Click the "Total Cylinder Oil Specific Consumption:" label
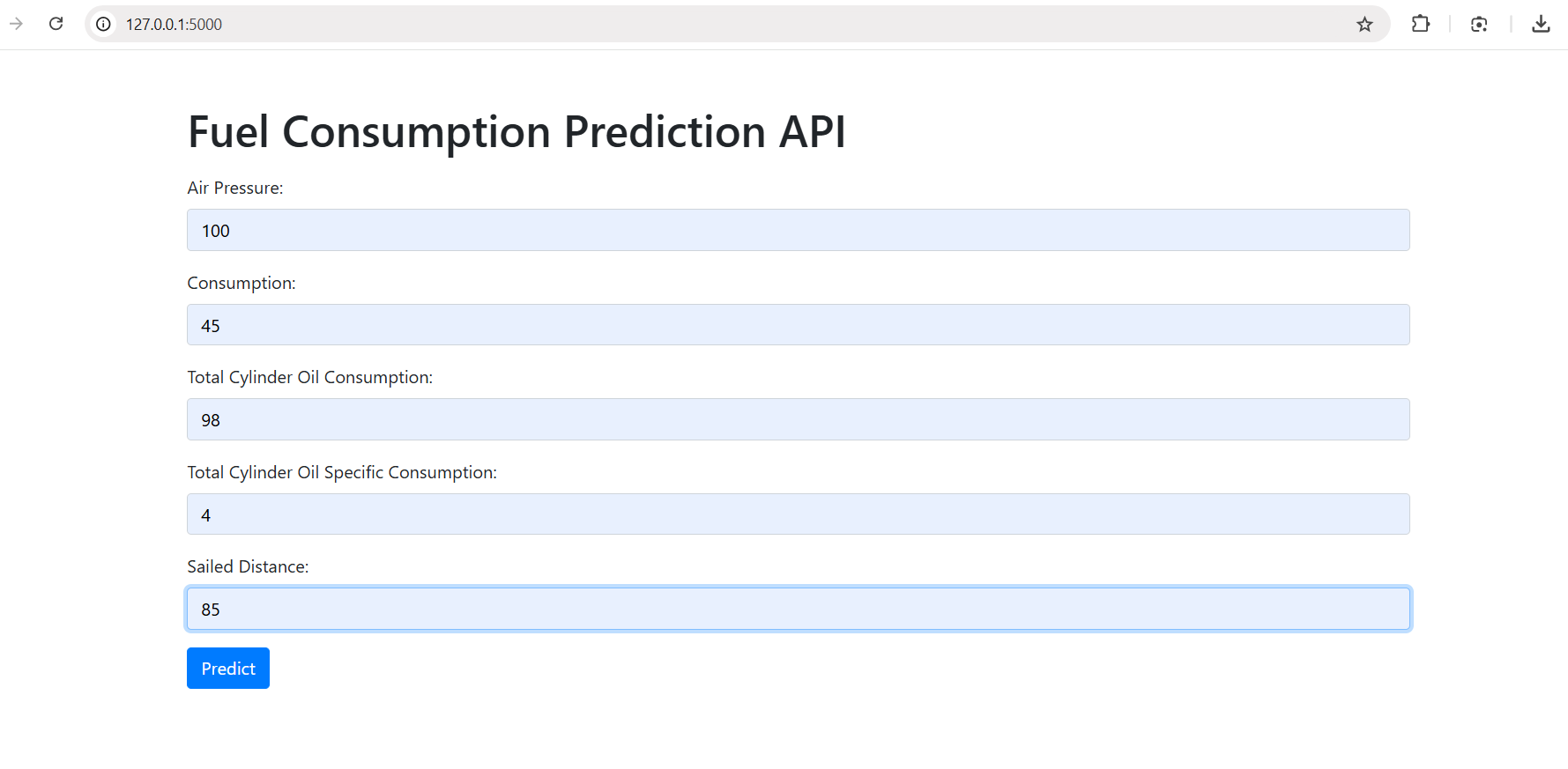This screenshot has width=1568, height=769. [x=342, y=472]
